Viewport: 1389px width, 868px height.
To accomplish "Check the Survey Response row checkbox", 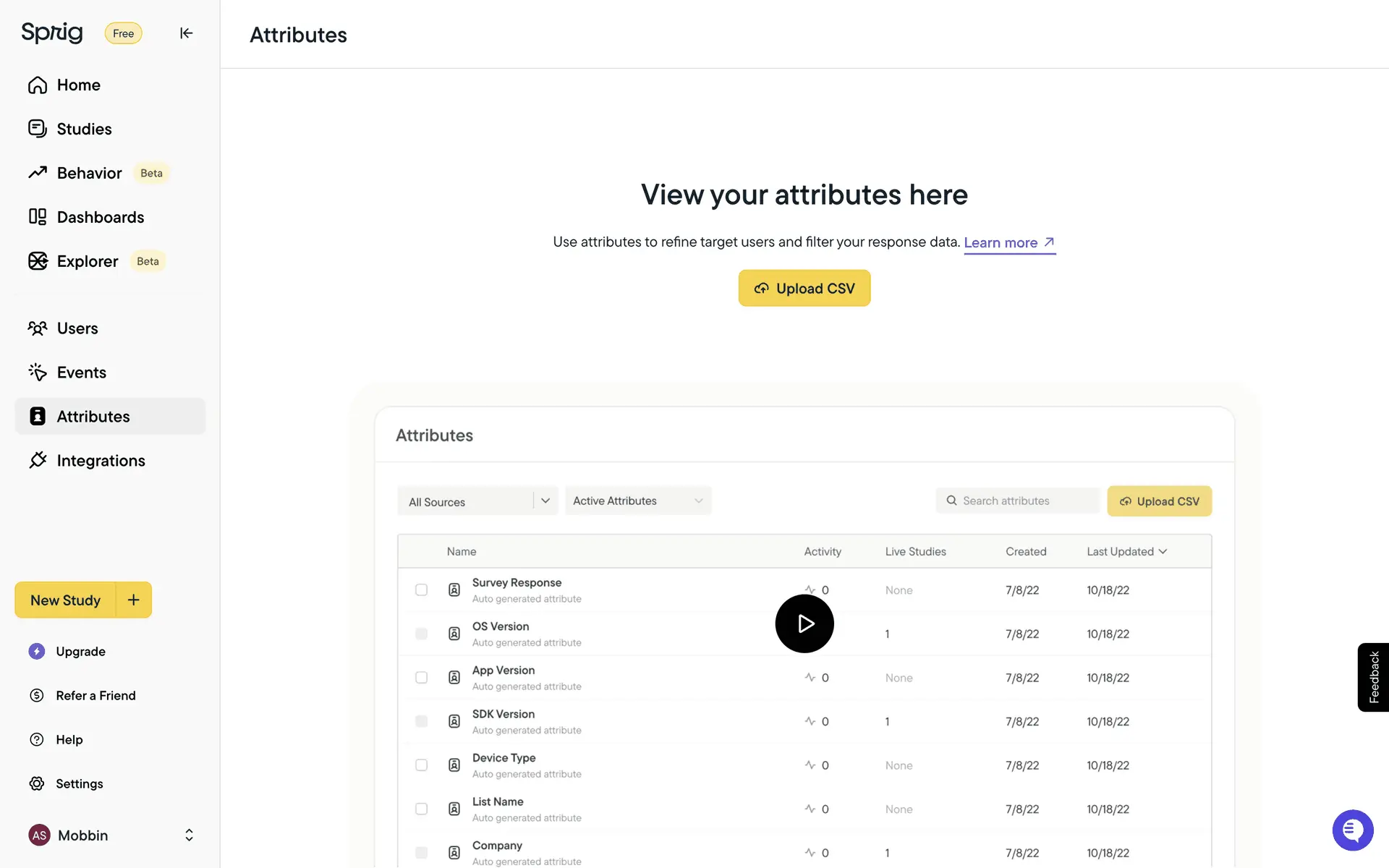I will 421,590.
